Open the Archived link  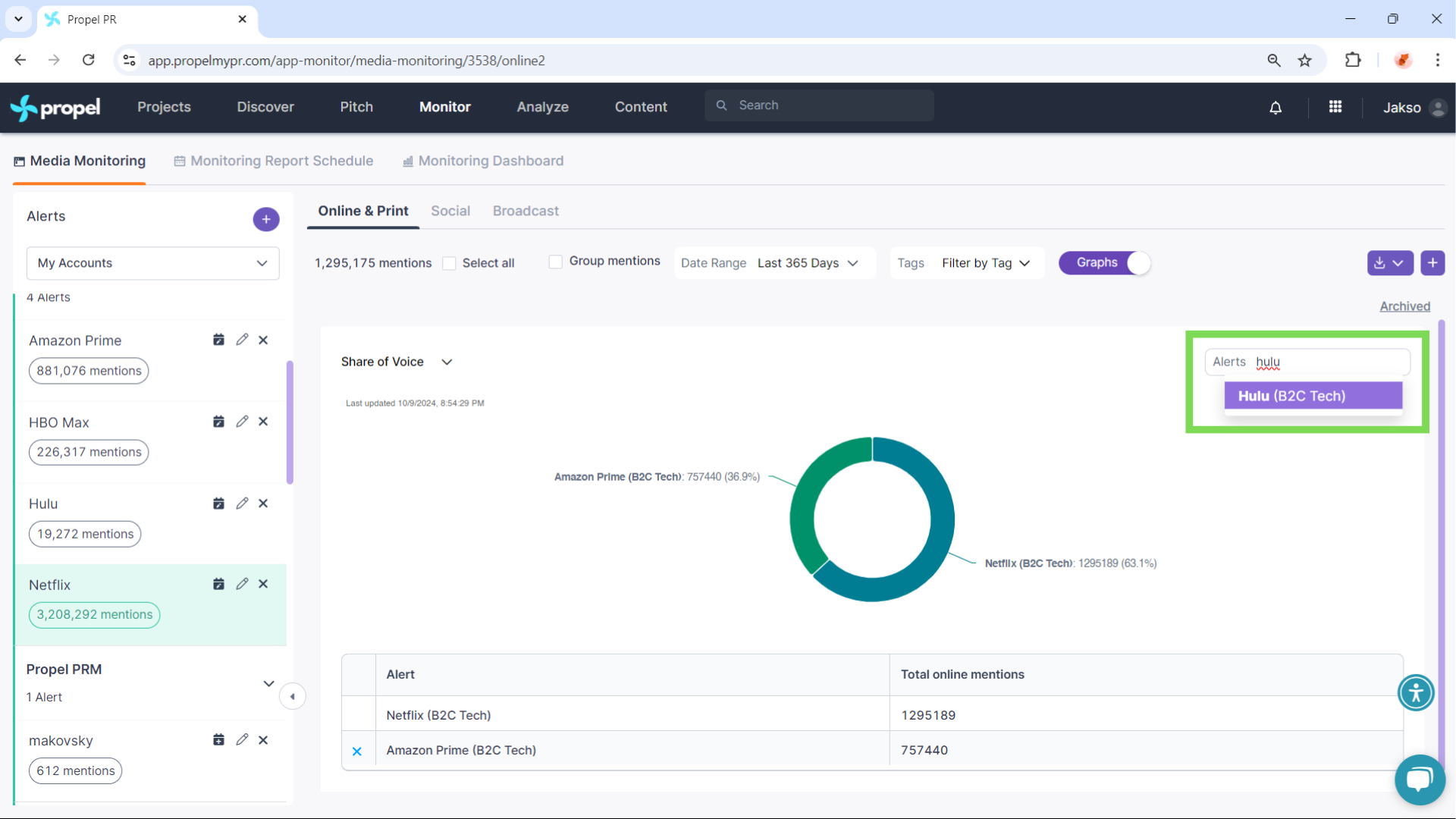(x=1405, y=306)
